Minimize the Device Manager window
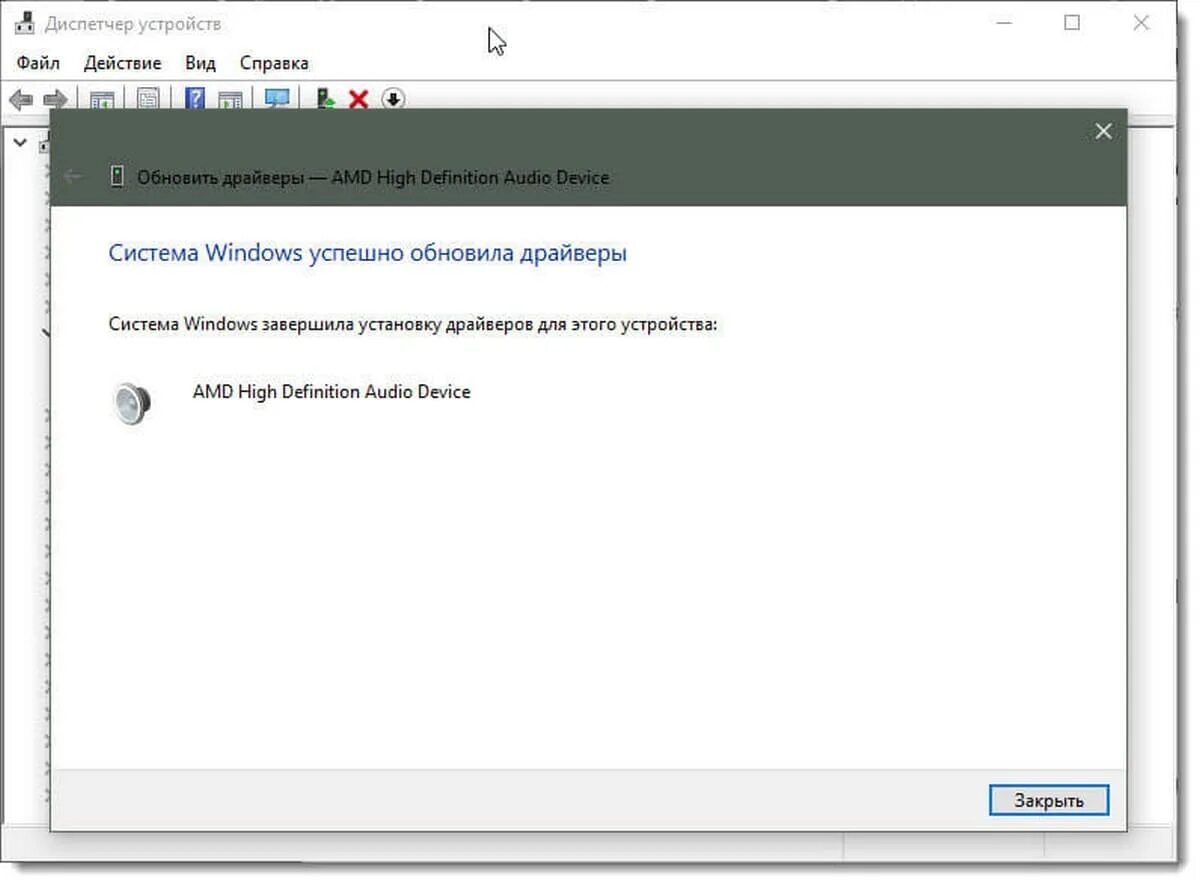 click(1003, 23)
